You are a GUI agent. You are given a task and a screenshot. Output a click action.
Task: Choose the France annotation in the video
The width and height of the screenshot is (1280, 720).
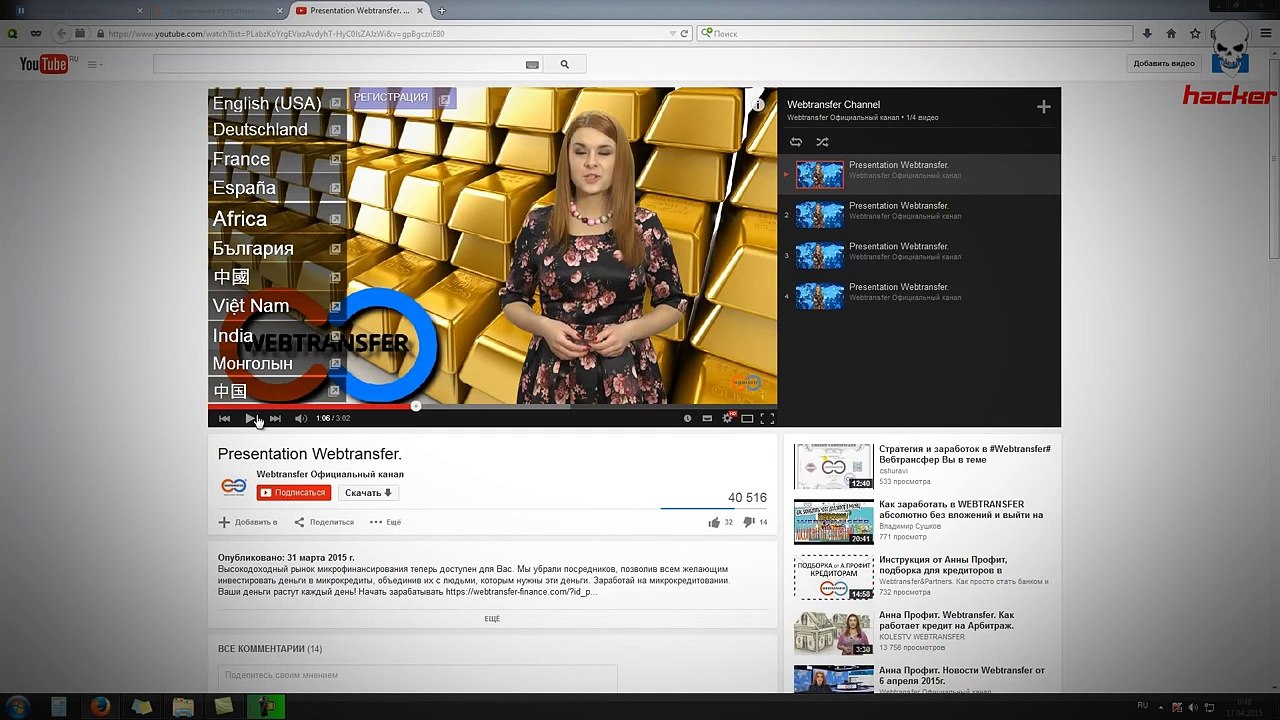coord(277,159)
